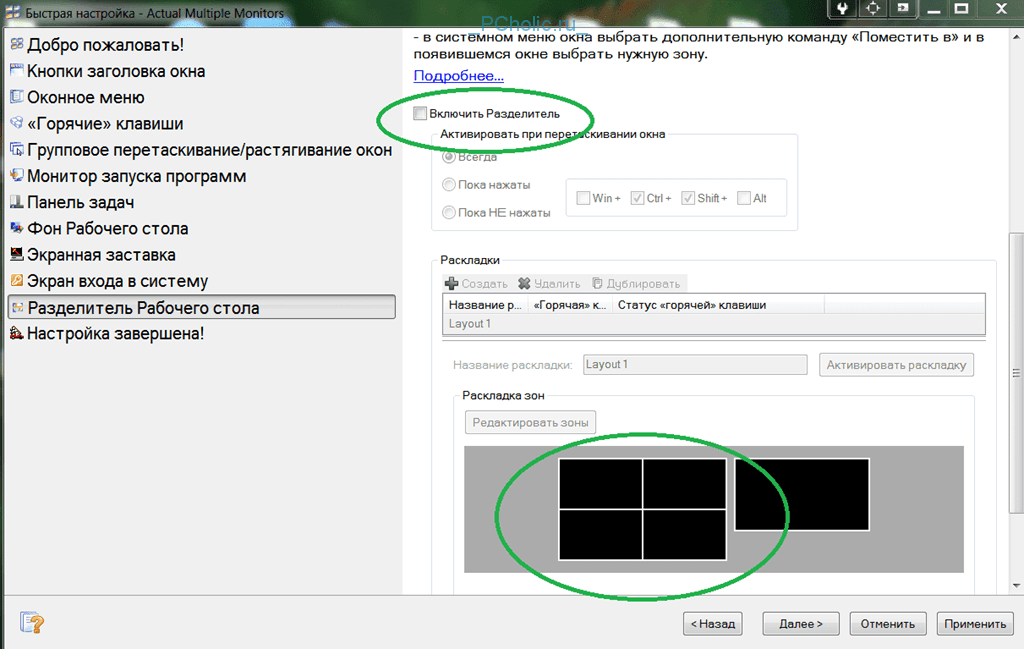The width and height of the screenshot is (1024, 649).
Task: Click the Экранная заставка sidebar icon
Action: coord(17,254)
